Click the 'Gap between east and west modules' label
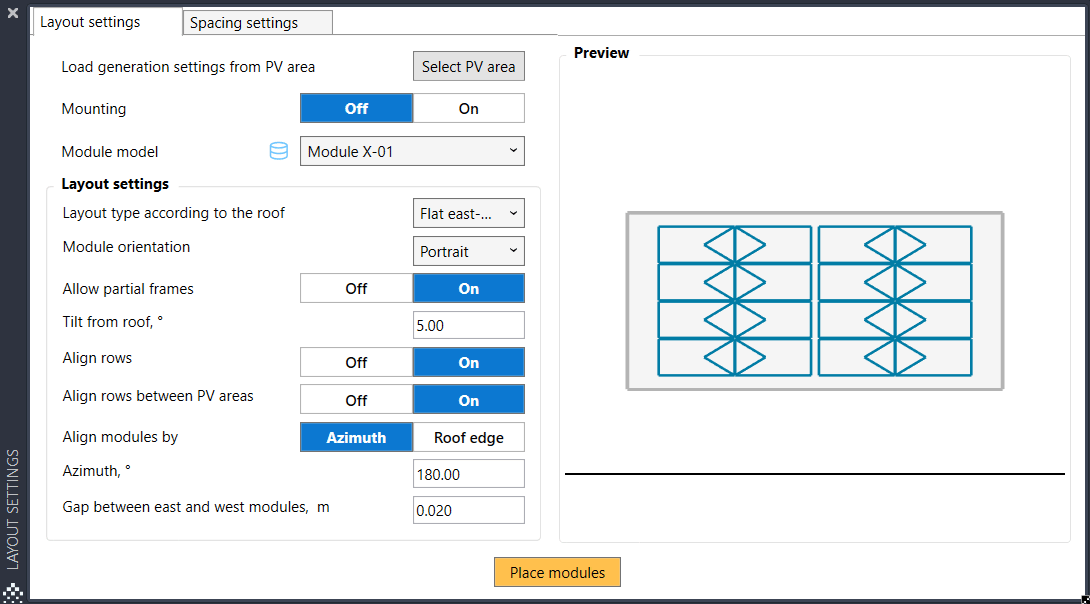Screen dimensions: 1090x604 (196, 507)
